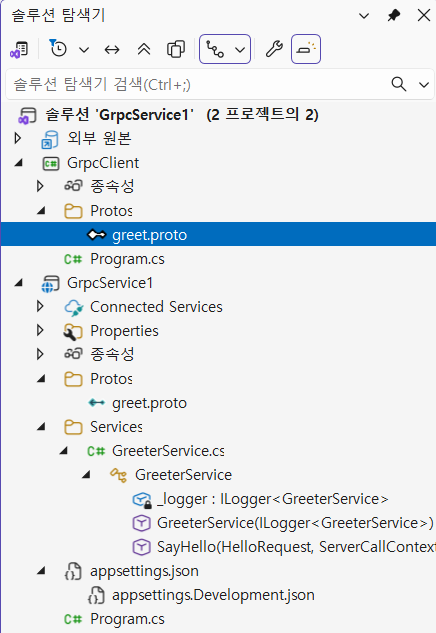This screenshot has height=633, width=436.
Task: Click the method icon of GreeterService constructor
Action: pos(141,524)
